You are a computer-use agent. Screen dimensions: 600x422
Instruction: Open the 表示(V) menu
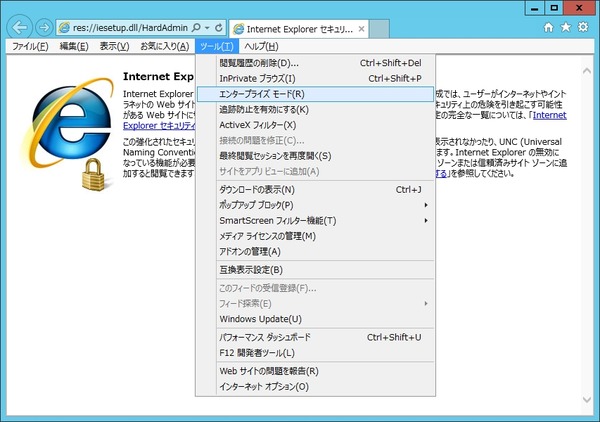click(x=114, y=46)
